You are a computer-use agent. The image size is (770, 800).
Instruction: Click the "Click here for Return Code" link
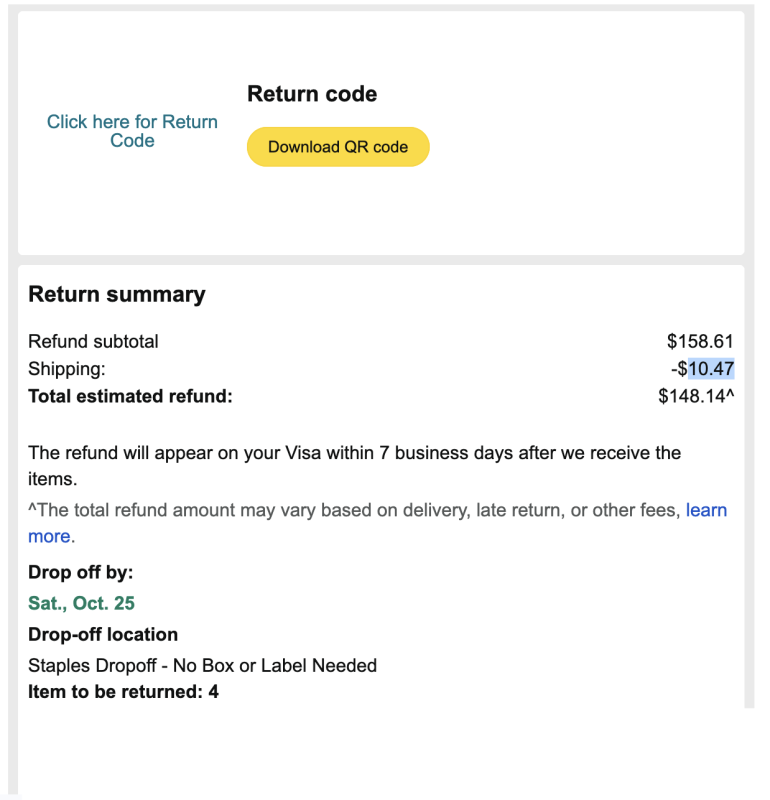pyautogui.click(x=132, y=131)
